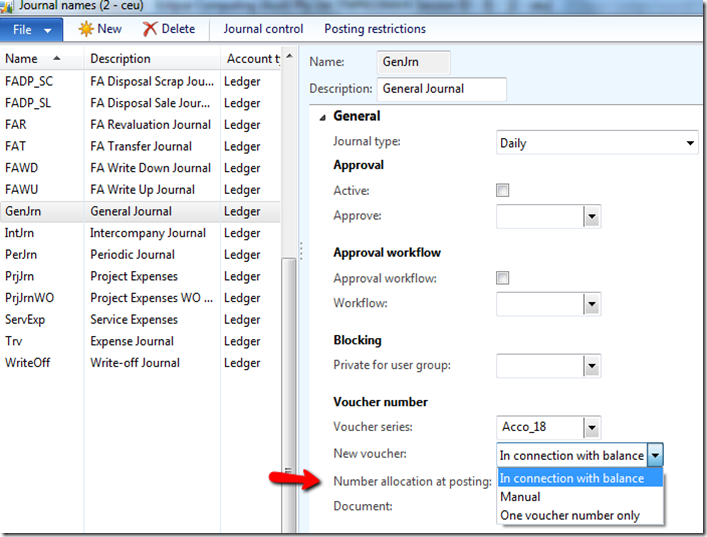Choose Manual voucher option
This screenshot has height=537, width=707.
click(580, 496)
